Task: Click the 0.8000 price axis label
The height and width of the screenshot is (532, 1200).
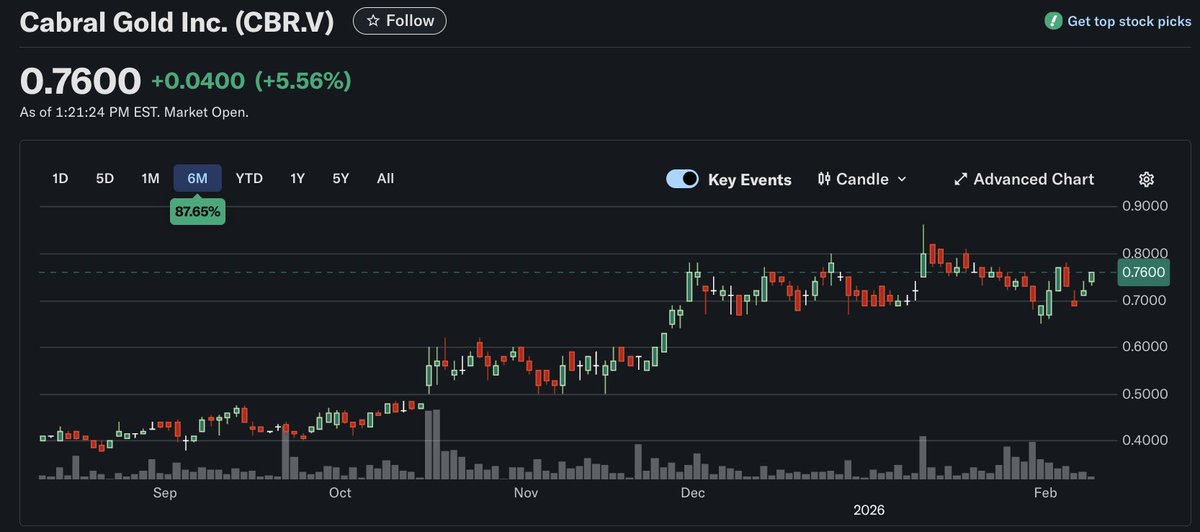Action: coord(1144,254)
